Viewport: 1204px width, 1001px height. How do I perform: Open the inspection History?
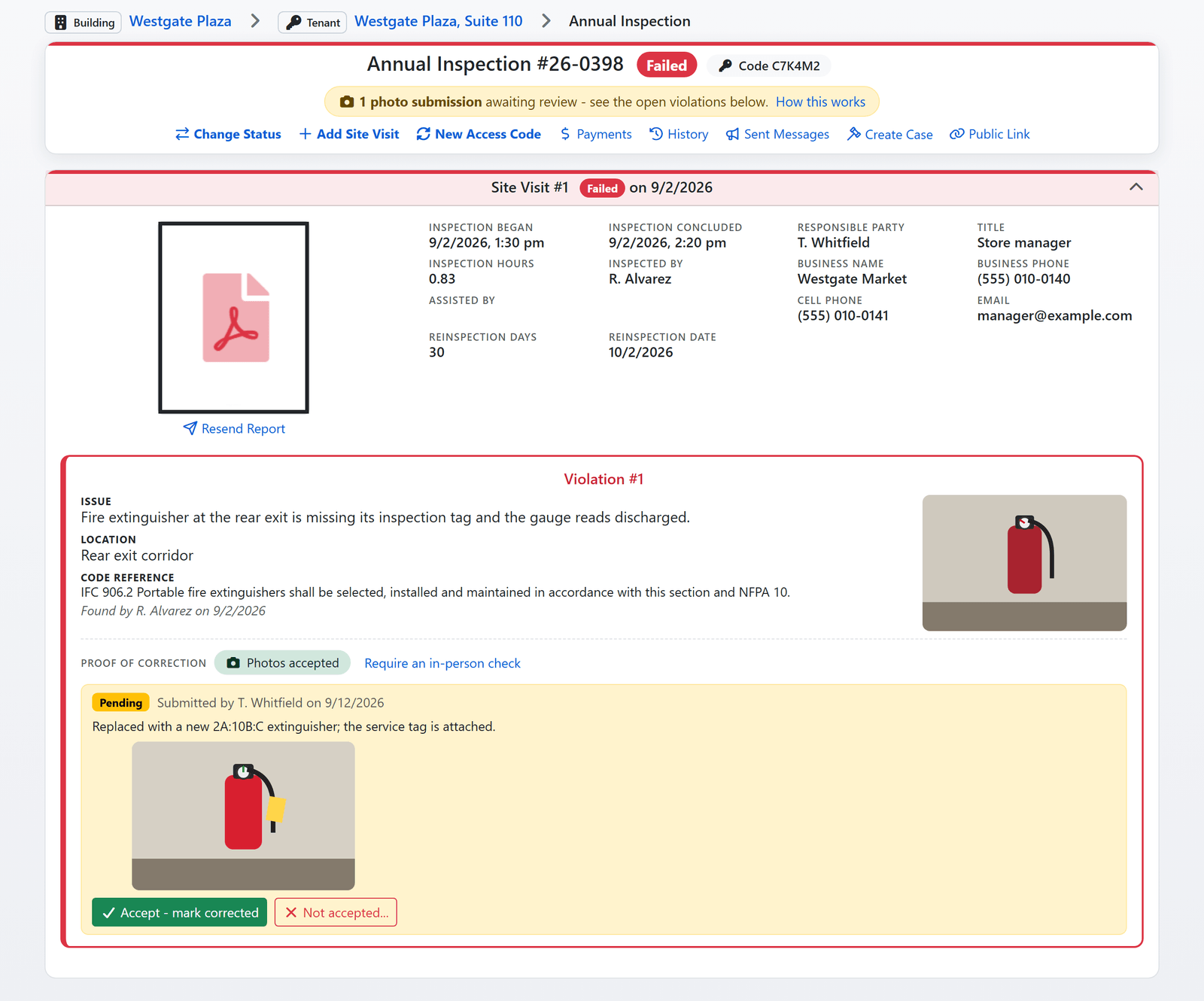click(x=679, y=134)
